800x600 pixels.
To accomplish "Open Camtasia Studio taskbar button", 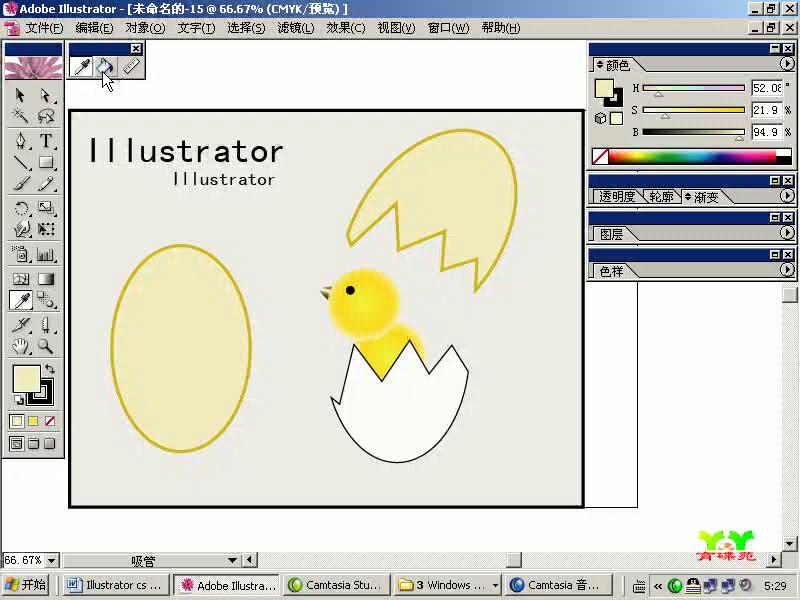I will point(335,585).
